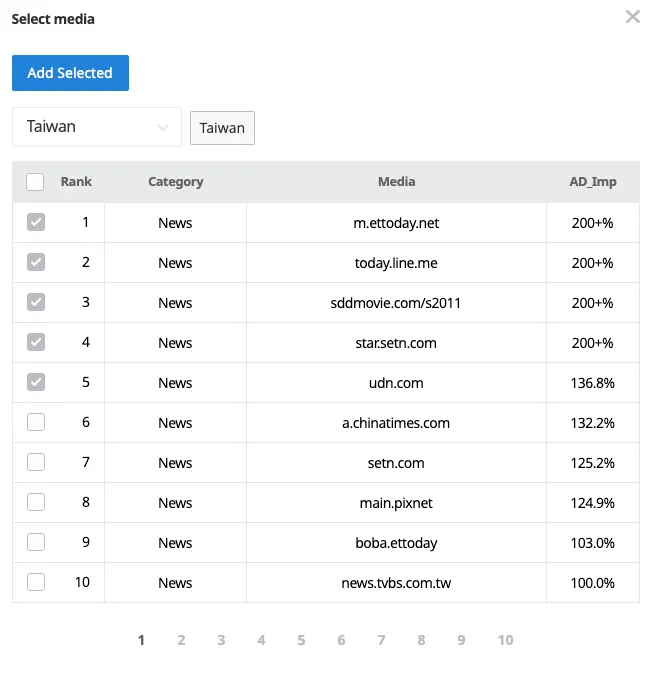Click the sddmovie.com/s2011 media cell

pos(396,303)
